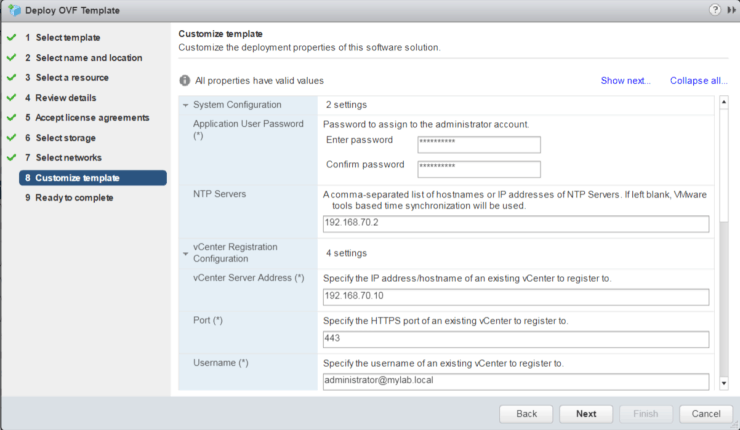The width and height of the screenshot is (740, 430).
Task: Click the green checkmark beside Select storage
Action: [x=11, y=138]
